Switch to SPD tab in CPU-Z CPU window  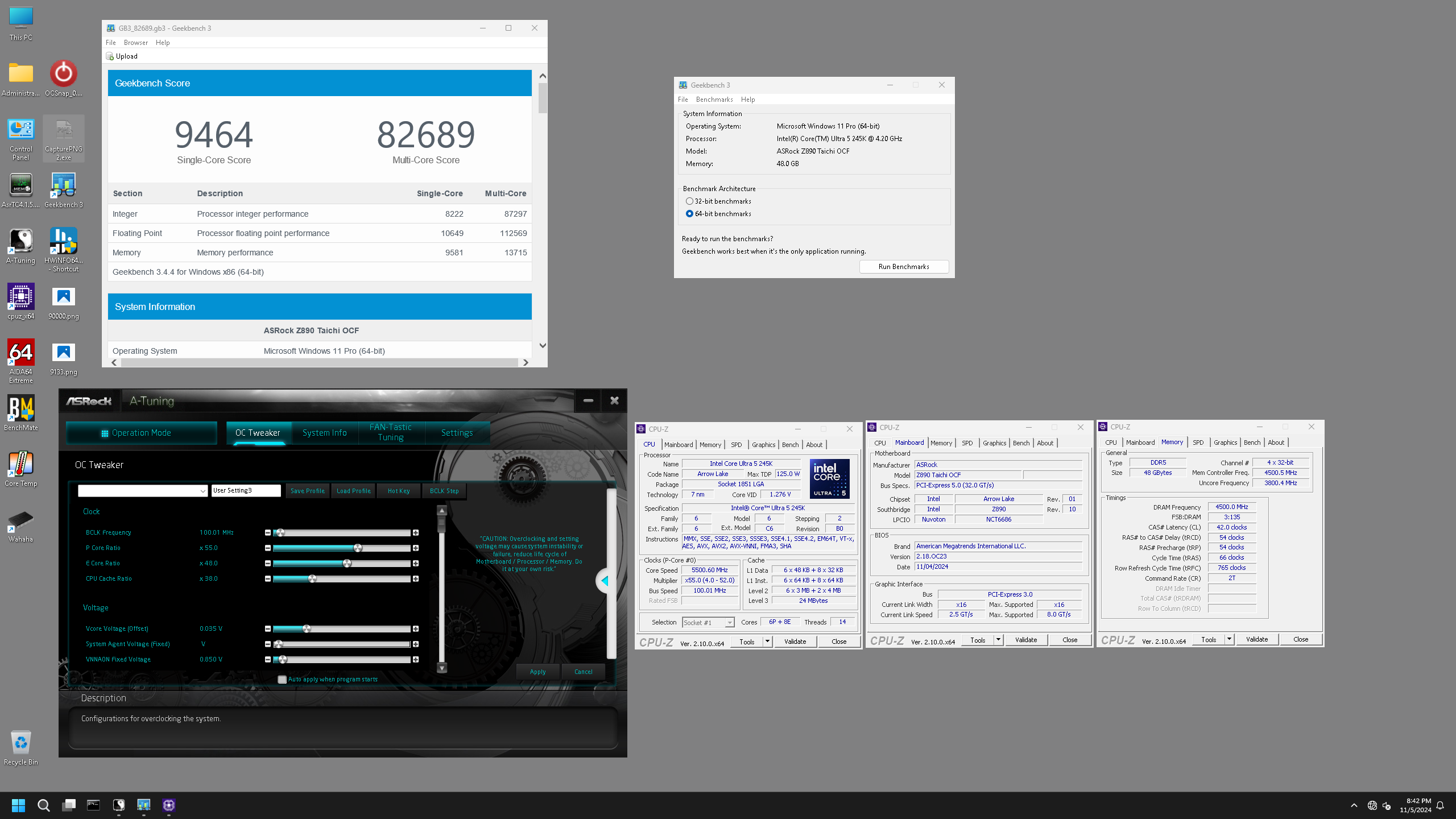tap(736, 445)
